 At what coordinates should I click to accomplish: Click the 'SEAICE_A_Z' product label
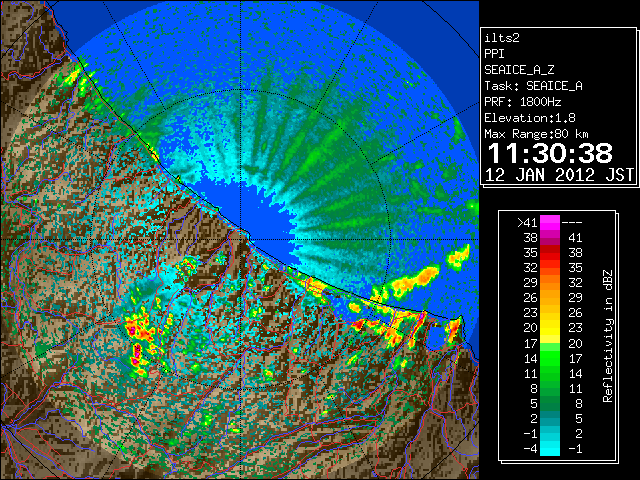pyautogui.click(x=519, y=70)
